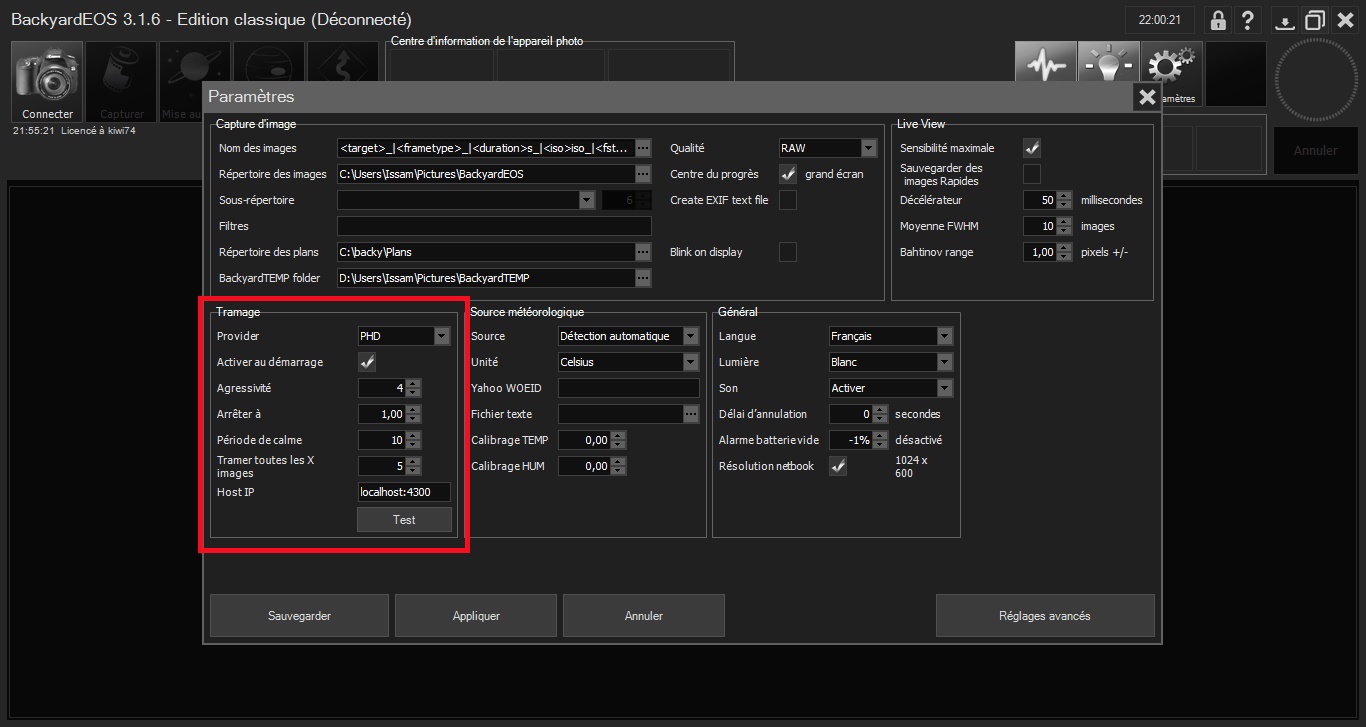Click the Tramage Test button
This screenshot has width=1366, height=727.
[x=404, y=520]
